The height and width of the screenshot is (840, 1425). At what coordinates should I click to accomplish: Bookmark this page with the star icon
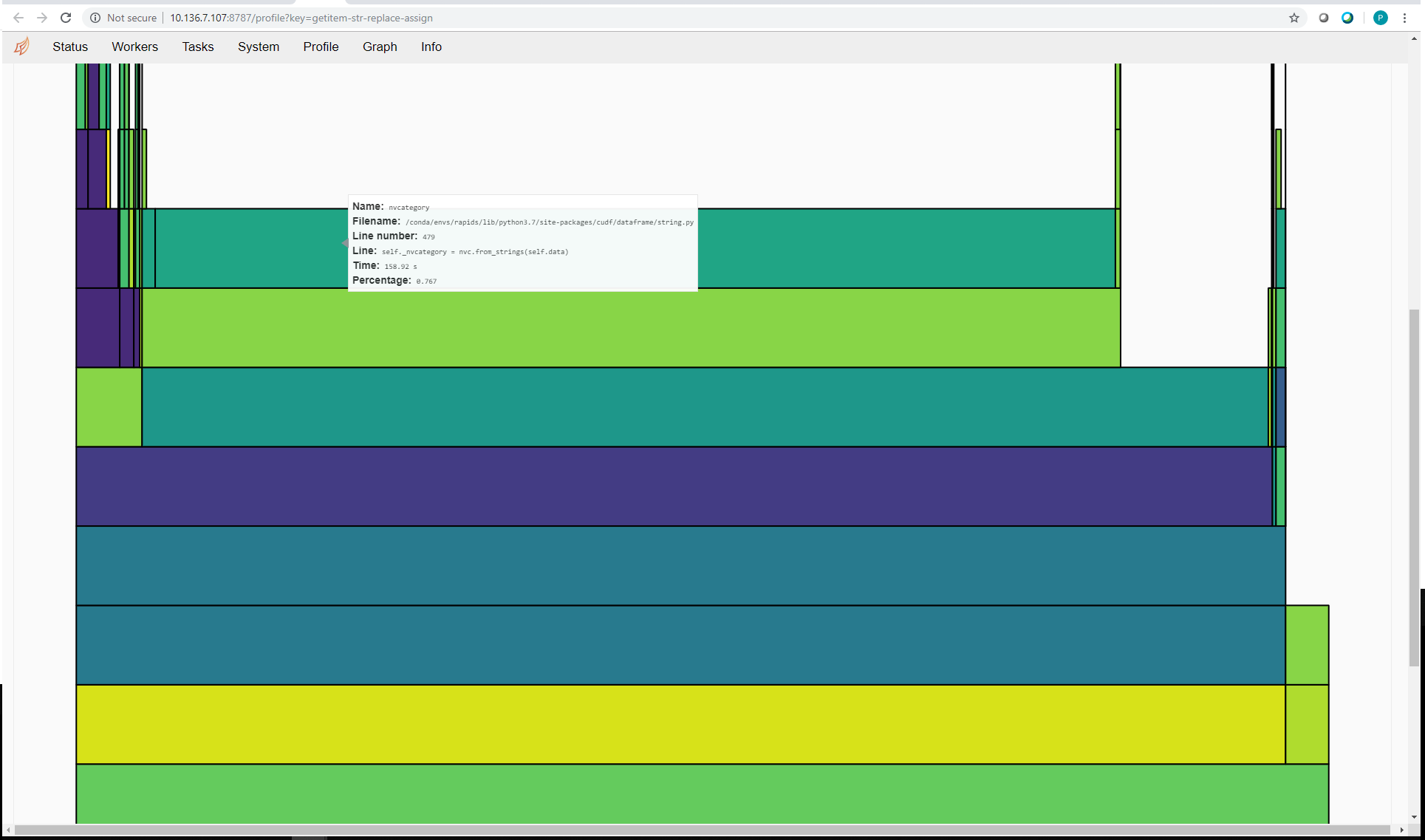[x=1294, y=18]
